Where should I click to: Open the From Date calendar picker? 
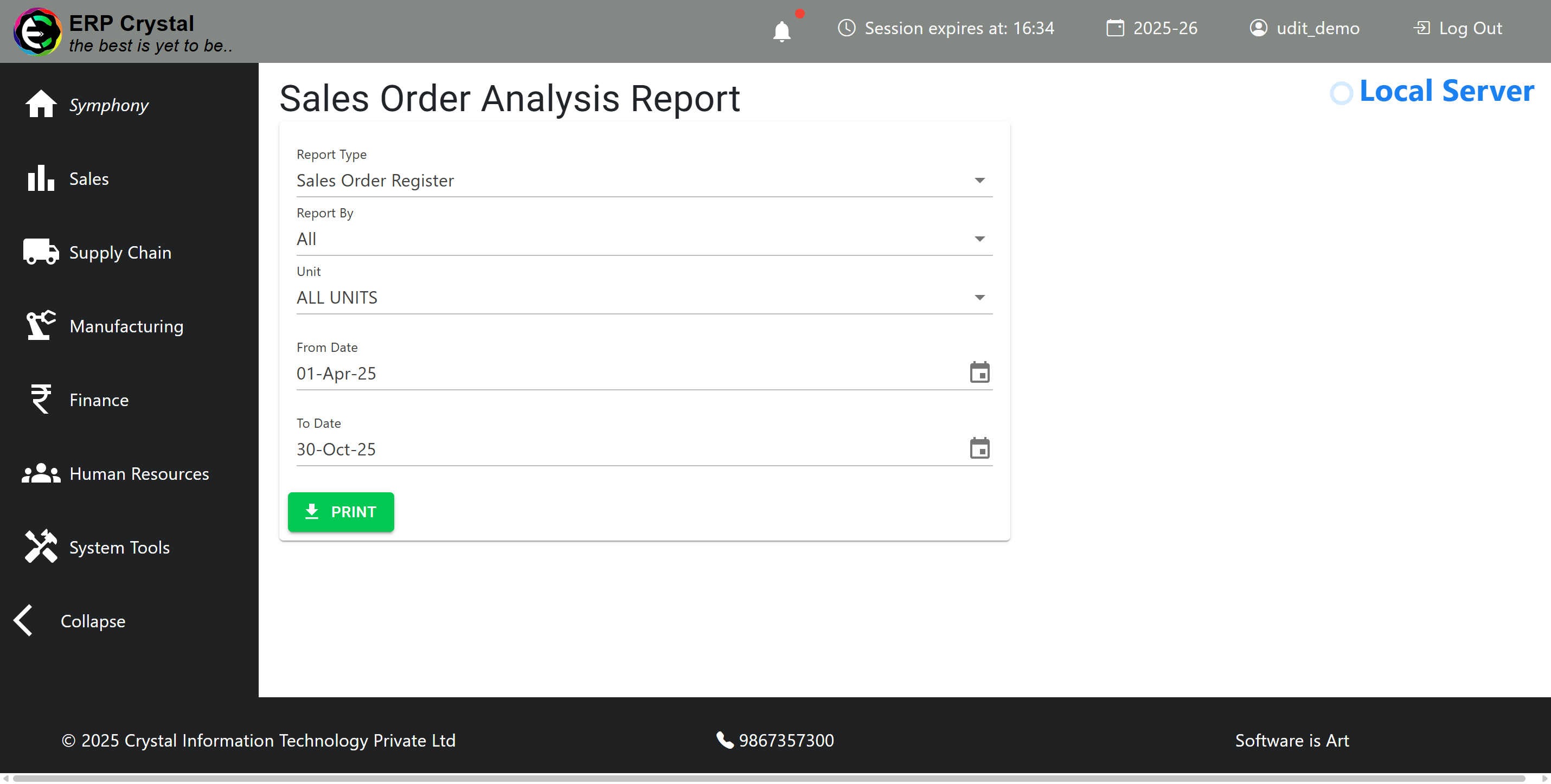pyautogui.click(x=979, y=372)
